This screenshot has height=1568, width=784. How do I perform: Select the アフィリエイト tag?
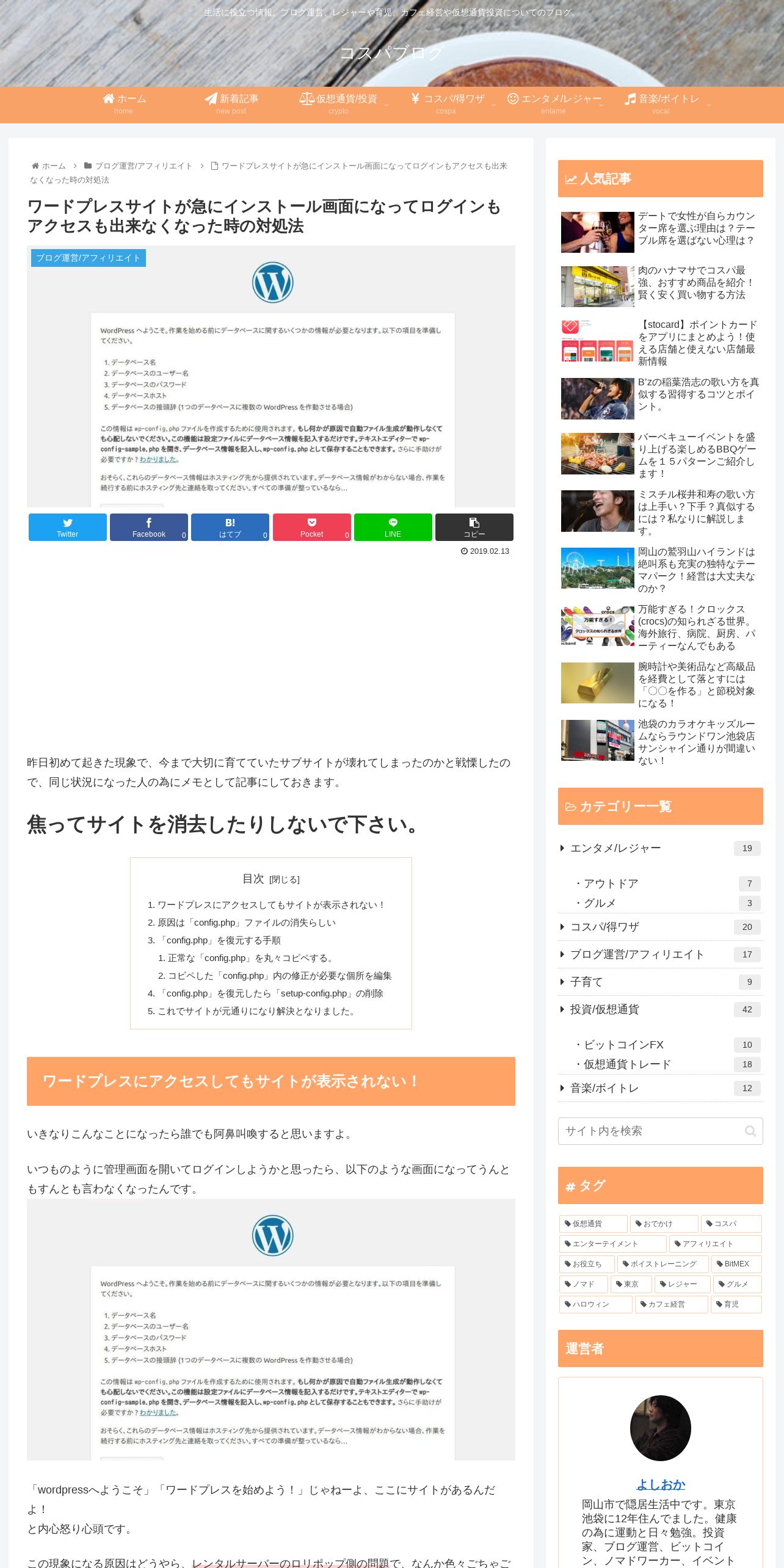pos(716,1244)
